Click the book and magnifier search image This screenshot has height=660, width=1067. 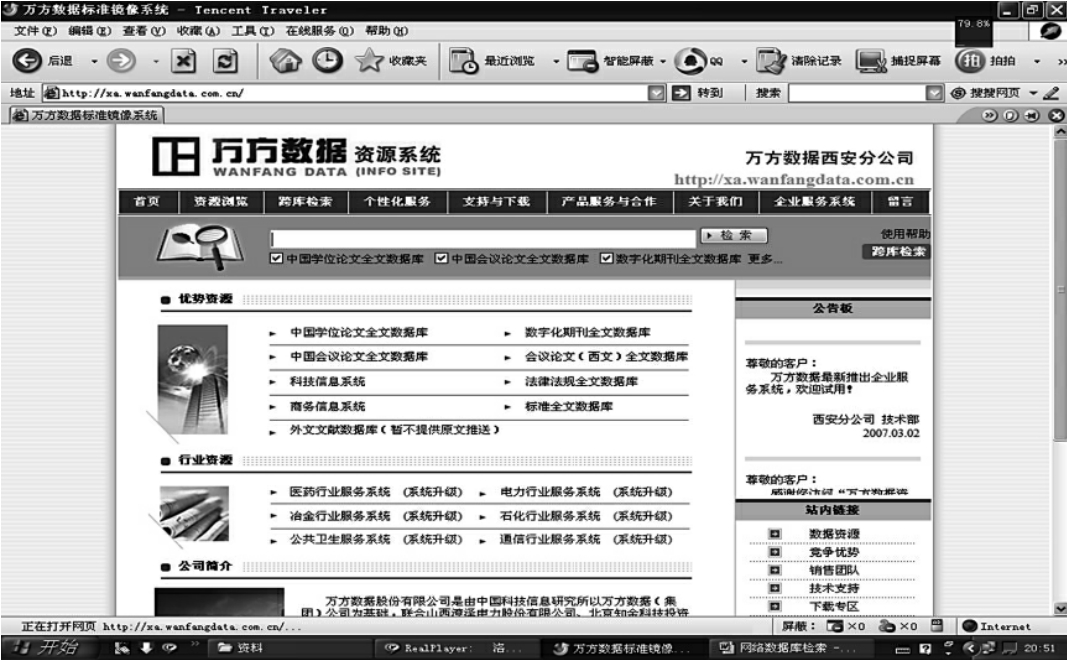tap(200, 246)
